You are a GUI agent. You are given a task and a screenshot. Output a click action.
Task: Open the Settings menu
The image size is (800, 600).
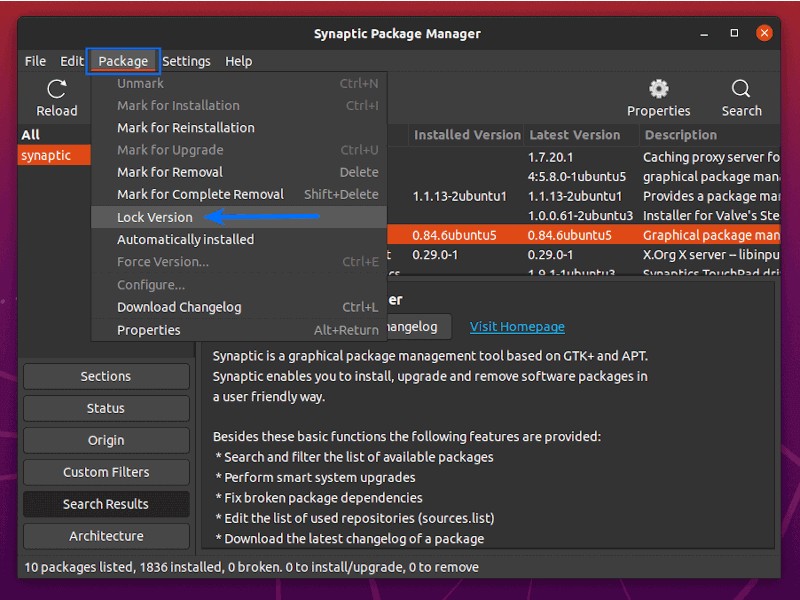[x=186, y=61]
